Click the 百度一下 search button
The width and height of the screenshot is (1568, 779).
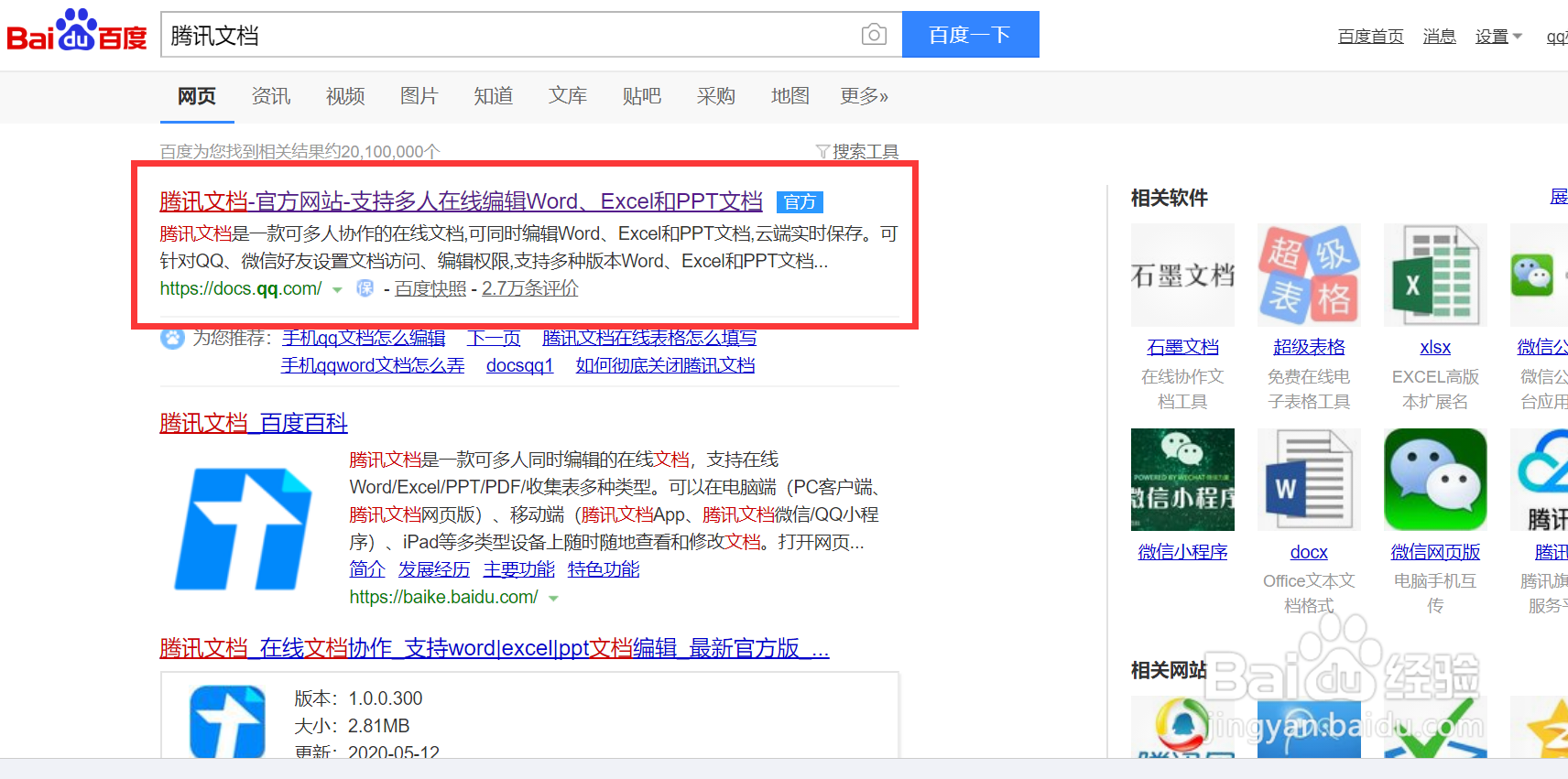(x=971, y=35)
